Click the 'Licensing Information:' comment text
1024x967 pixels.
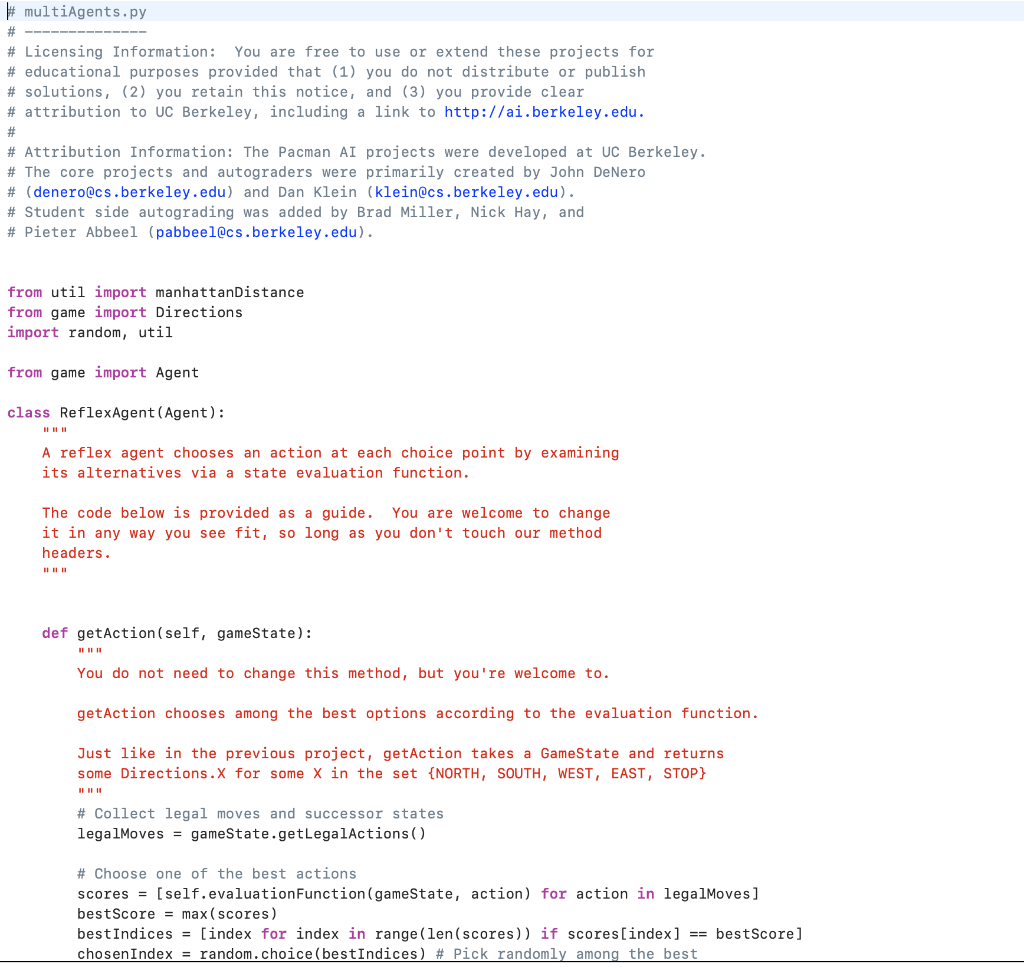point(120,52)
